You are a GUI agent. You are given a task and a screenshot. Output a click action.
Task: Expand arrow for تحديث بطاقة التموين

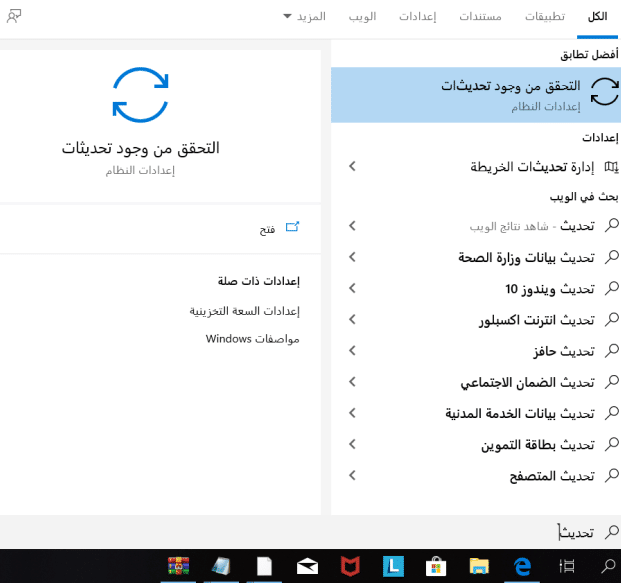352,444
